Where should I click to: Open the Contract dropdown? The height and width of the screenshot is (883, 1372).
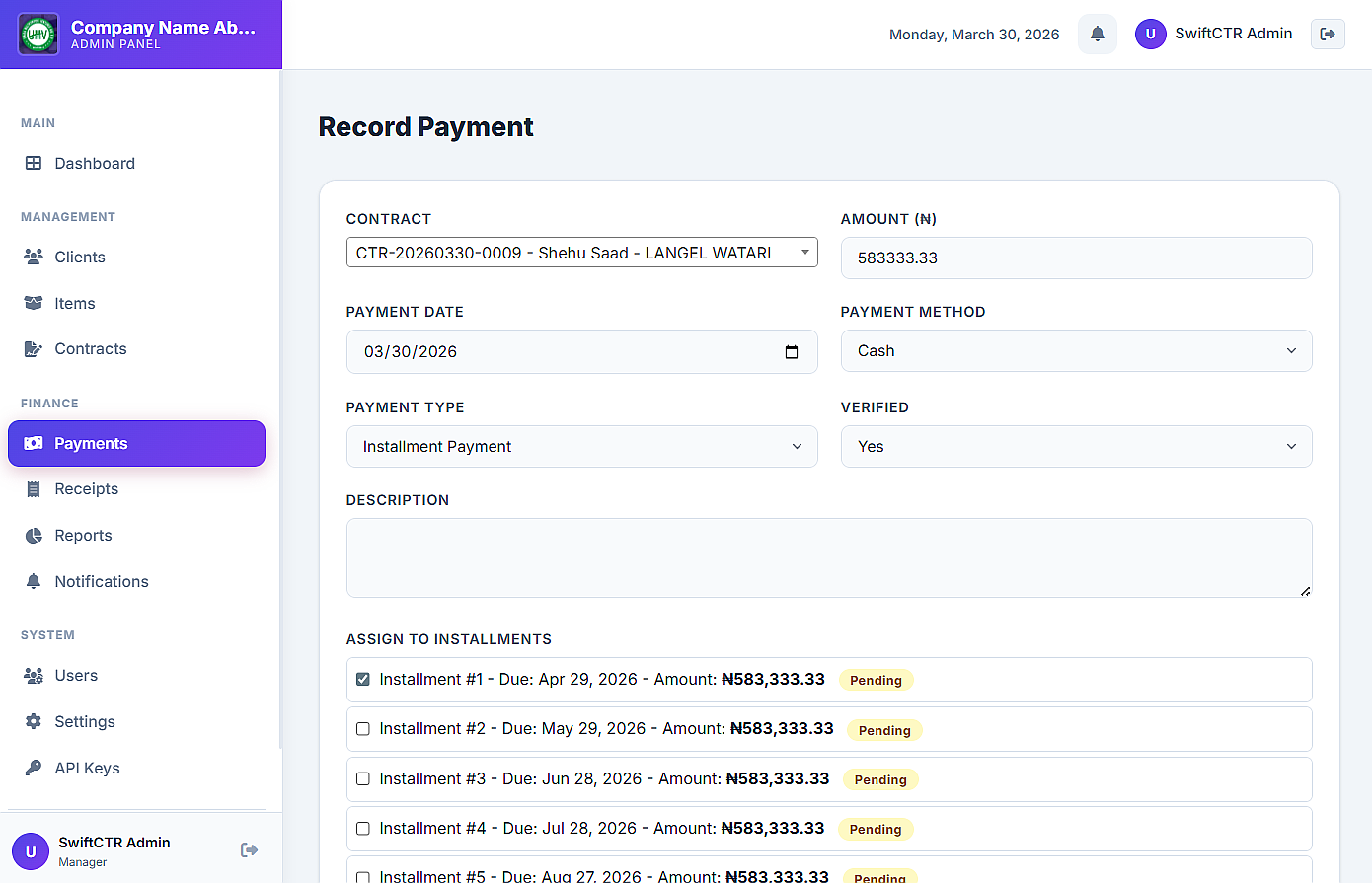click(x=582, y=253)
